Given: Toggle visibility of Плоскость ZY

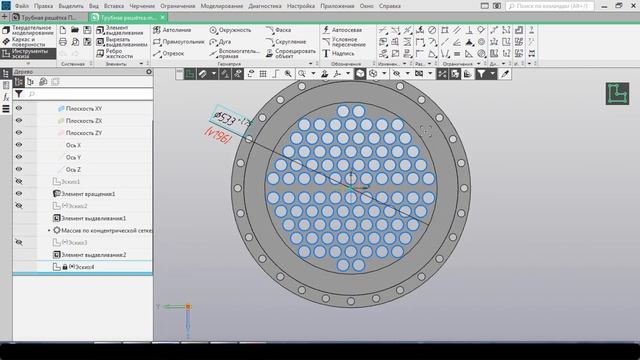Looking at the screenshot, I should click(x=19, y=133).
